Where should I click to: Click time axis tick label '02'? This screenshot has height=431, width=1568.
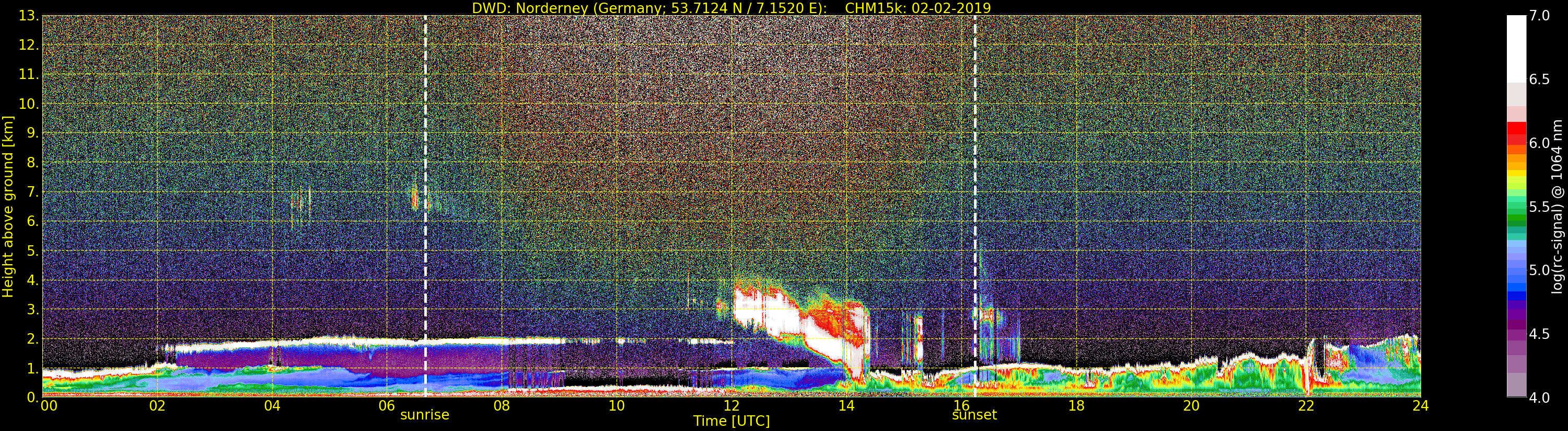(x=158, y=406)
